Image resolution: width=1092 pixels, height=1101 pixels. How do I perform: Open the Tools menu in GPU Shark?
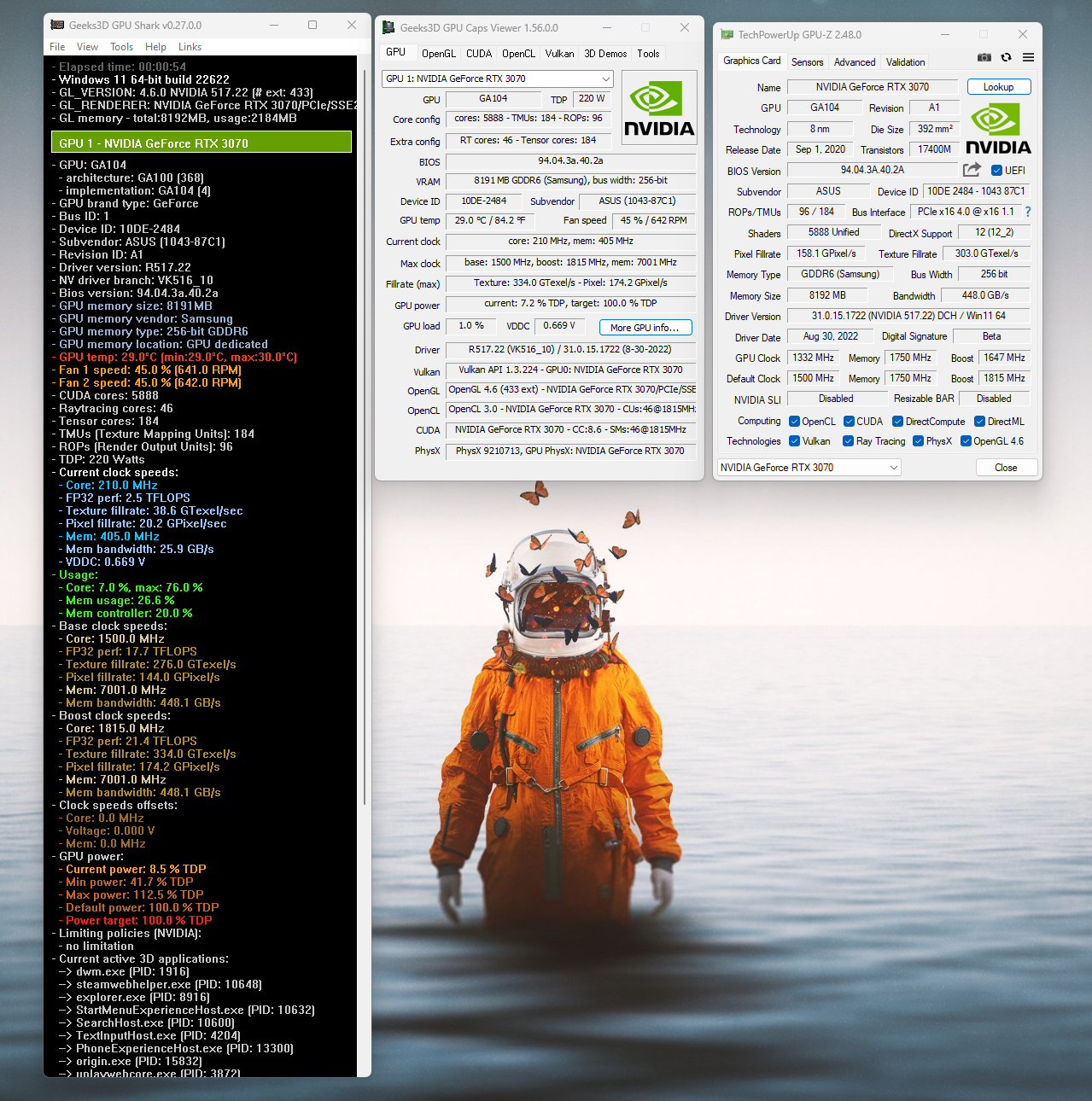pos(121,47)
